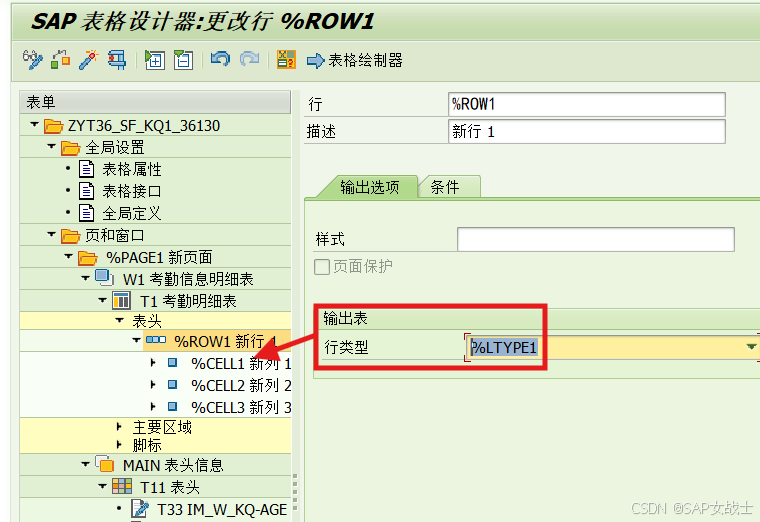Activate the form with the magic wand icon
This screenshot has height=522, width=760.
click(x=89, y=60)
